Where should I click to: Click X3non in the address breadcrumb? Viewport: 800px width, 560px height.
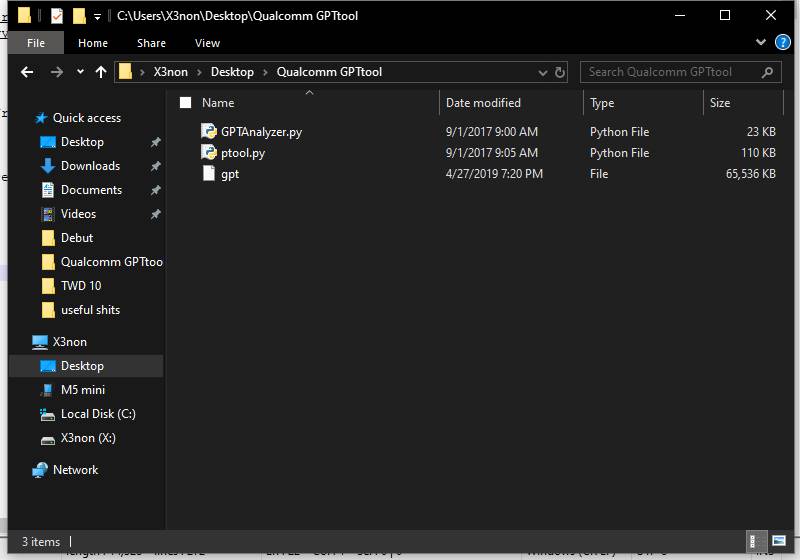[x=170, y=72]
